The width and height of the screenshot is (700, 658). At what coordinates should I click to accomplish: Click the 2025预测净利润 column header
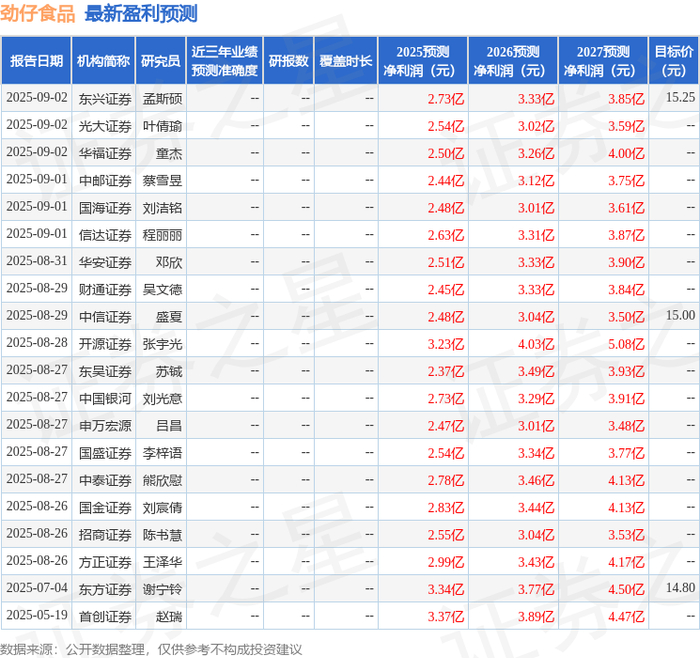click(423, 61)
